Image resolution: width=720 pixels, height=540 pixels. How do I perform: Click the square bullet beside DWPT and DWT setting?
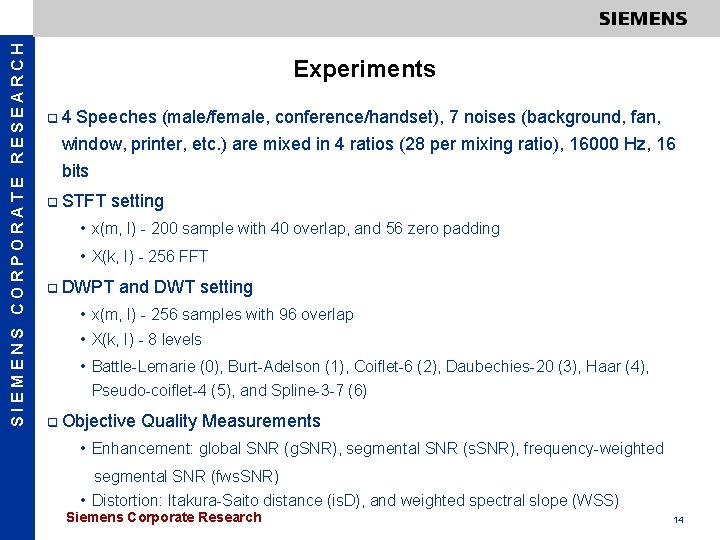[53, 288]
